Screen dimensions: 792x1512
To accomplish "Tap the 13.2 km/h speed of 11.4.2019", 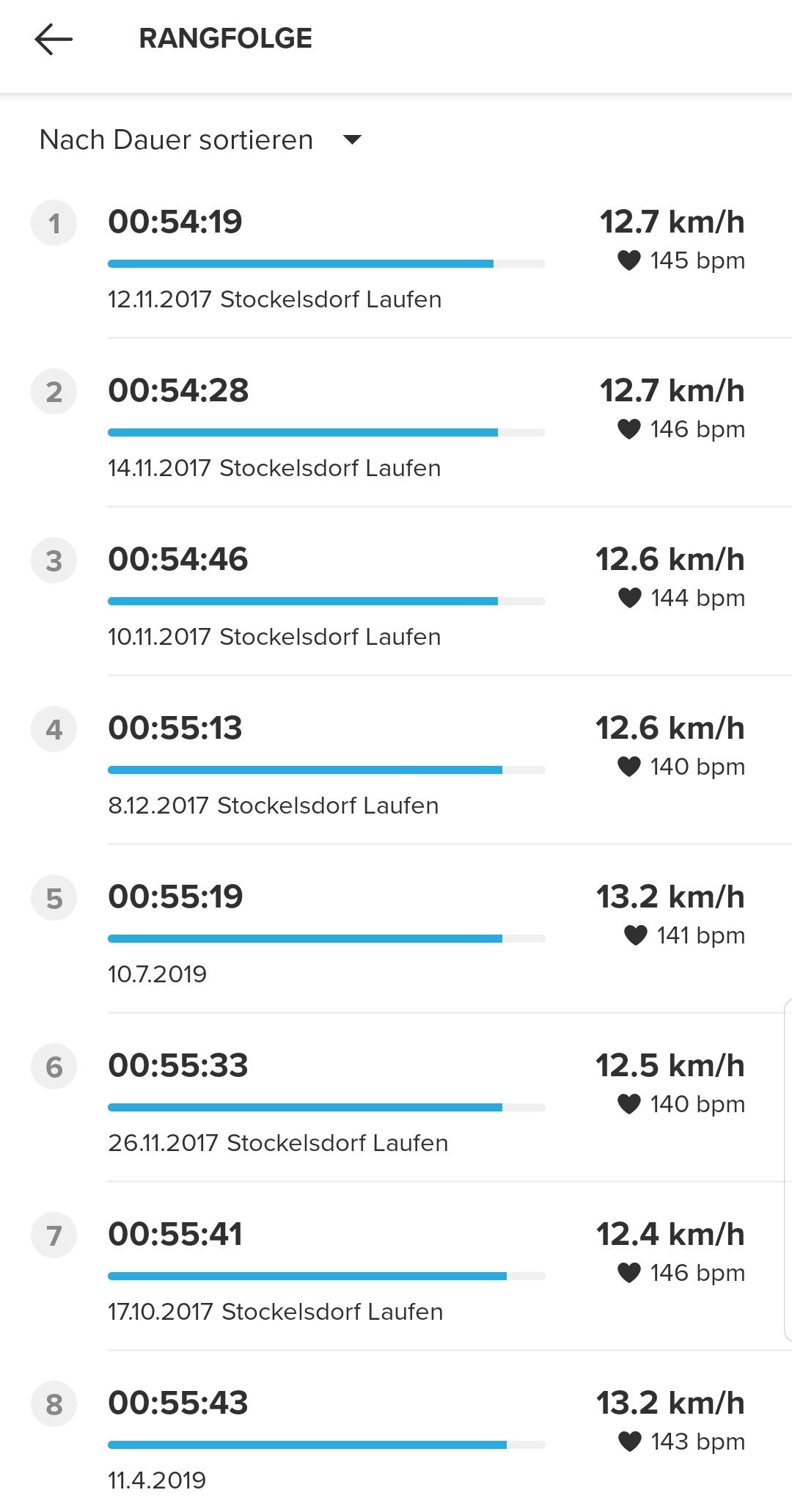I will (x=670, y=1403).
